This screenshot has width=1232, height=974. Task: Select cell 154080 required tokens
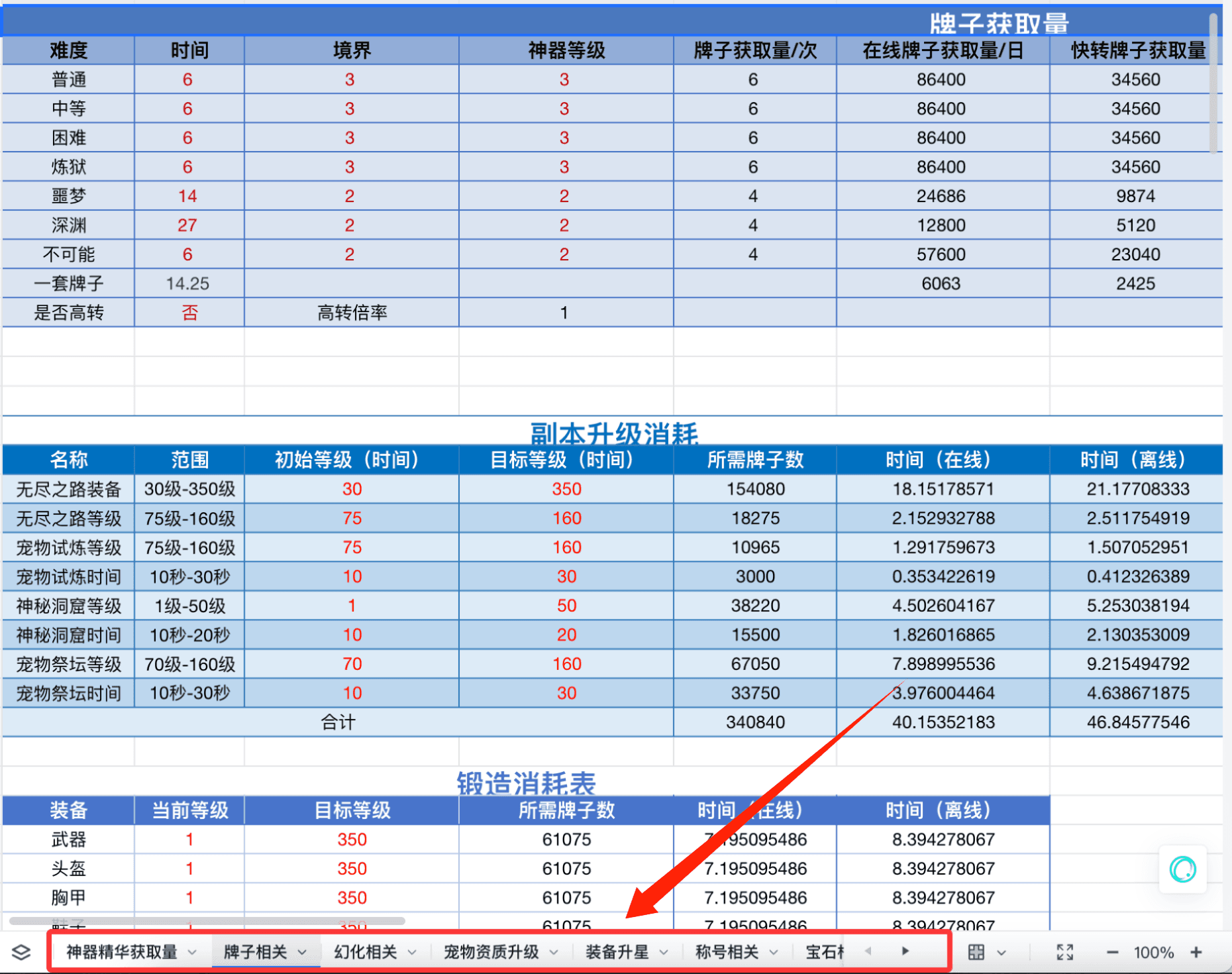755,489
